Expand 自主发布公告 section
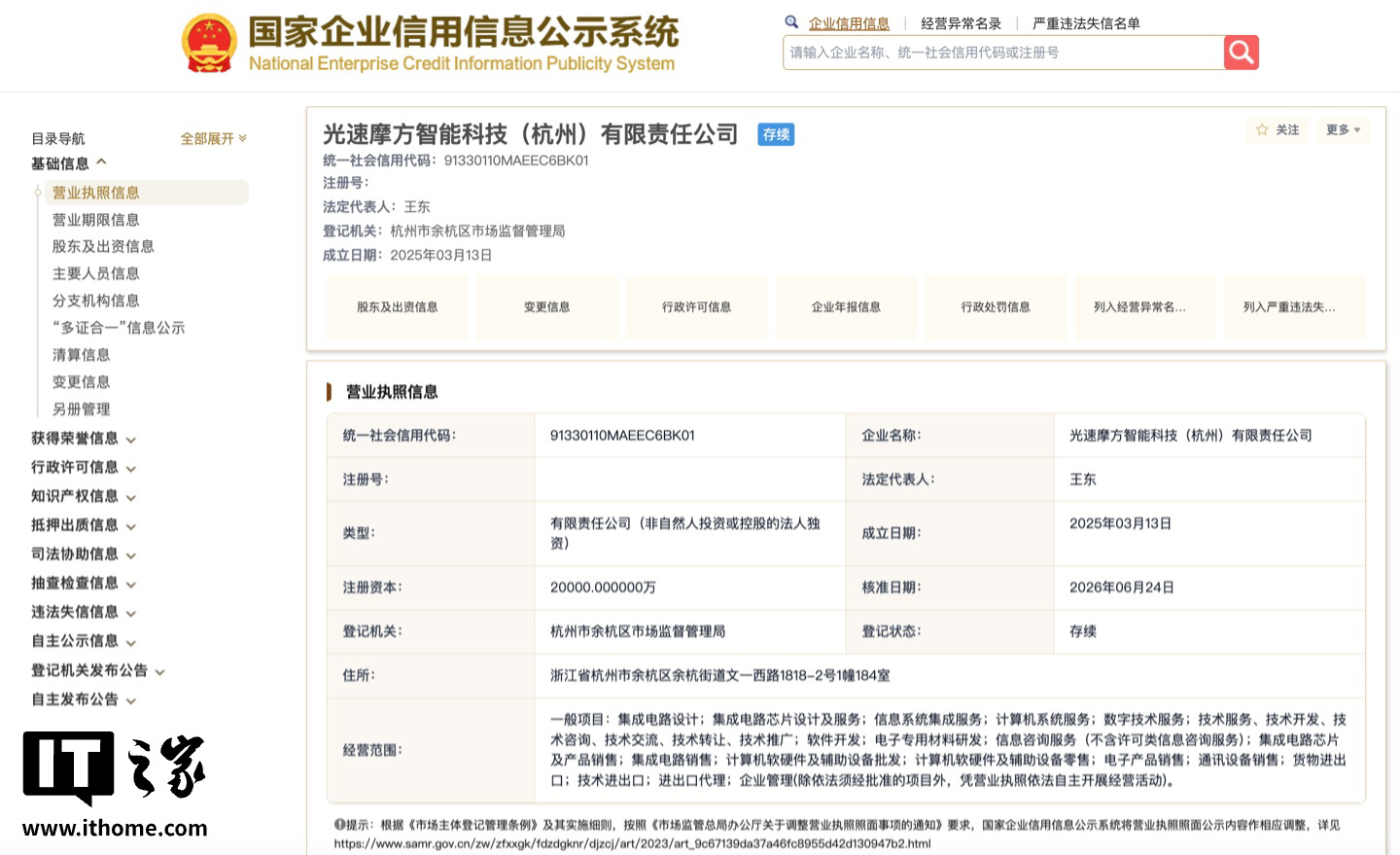1400x855 pixels. tap(84, 699)
